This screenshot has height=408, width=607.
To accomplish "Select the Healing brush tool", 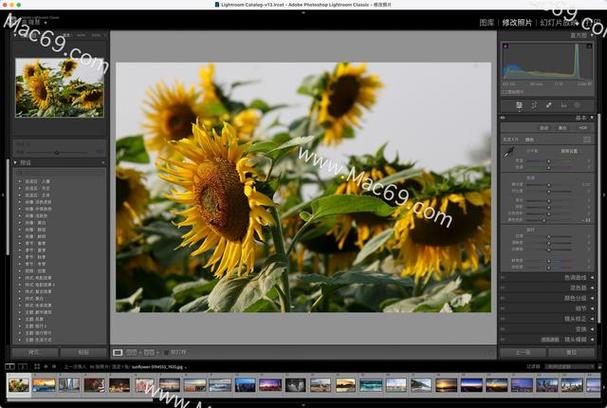I will click(549, 105).
